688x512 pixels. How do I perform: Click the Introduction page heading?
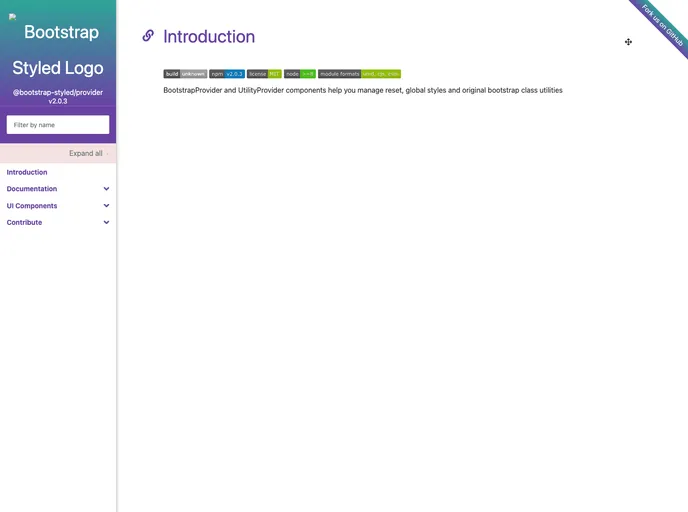click(x=209, y=36)
